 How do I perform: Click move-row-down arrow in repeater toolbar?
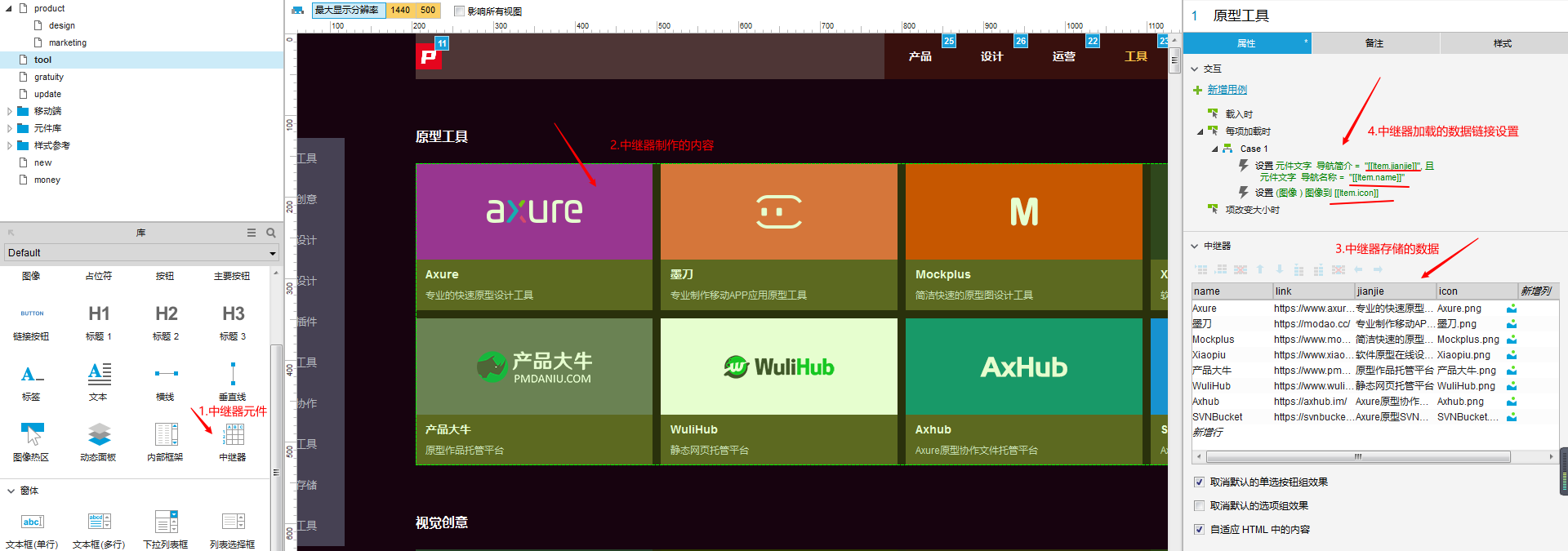tap(1280, 269)
